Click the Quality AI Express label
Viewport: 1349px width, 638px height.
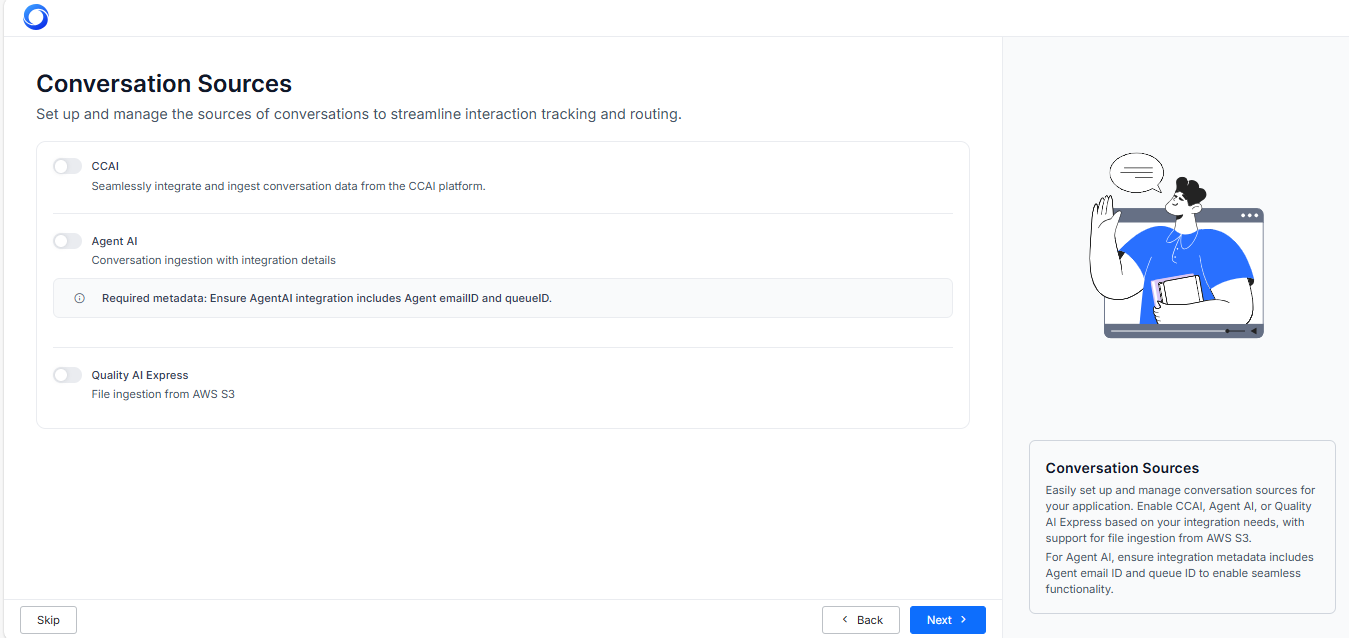[139, 375]
